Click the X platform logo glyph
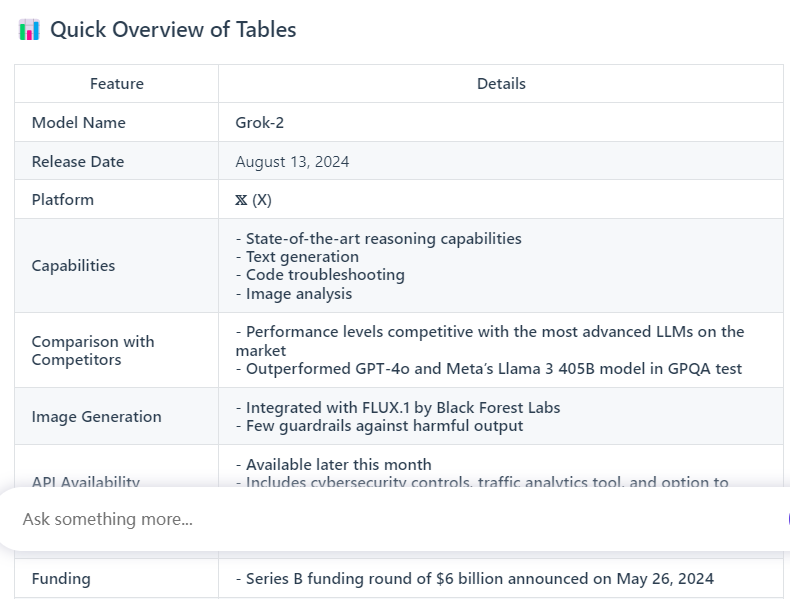This screenshot has height=599, width=790. (241, 201)
